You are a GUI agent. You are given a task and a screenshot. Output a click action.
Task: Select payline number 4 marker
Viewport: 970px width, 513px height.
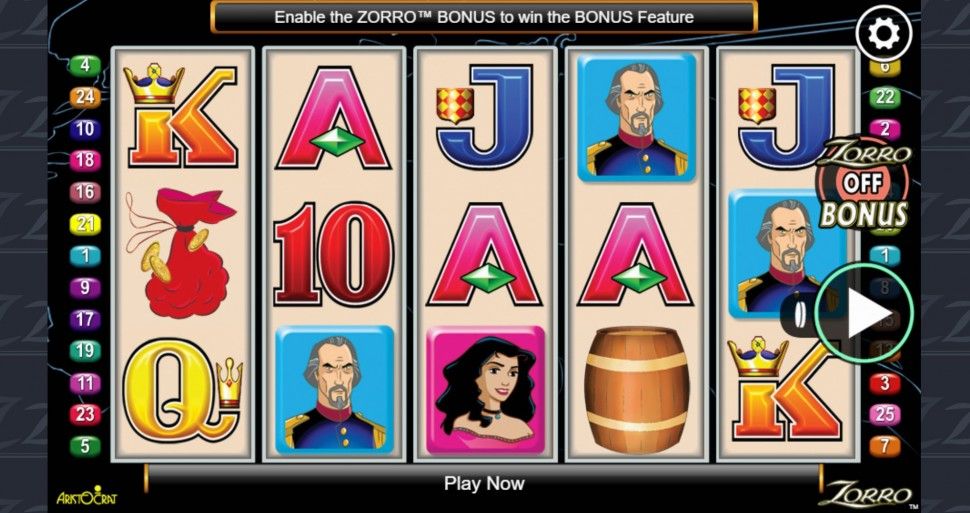85,65
